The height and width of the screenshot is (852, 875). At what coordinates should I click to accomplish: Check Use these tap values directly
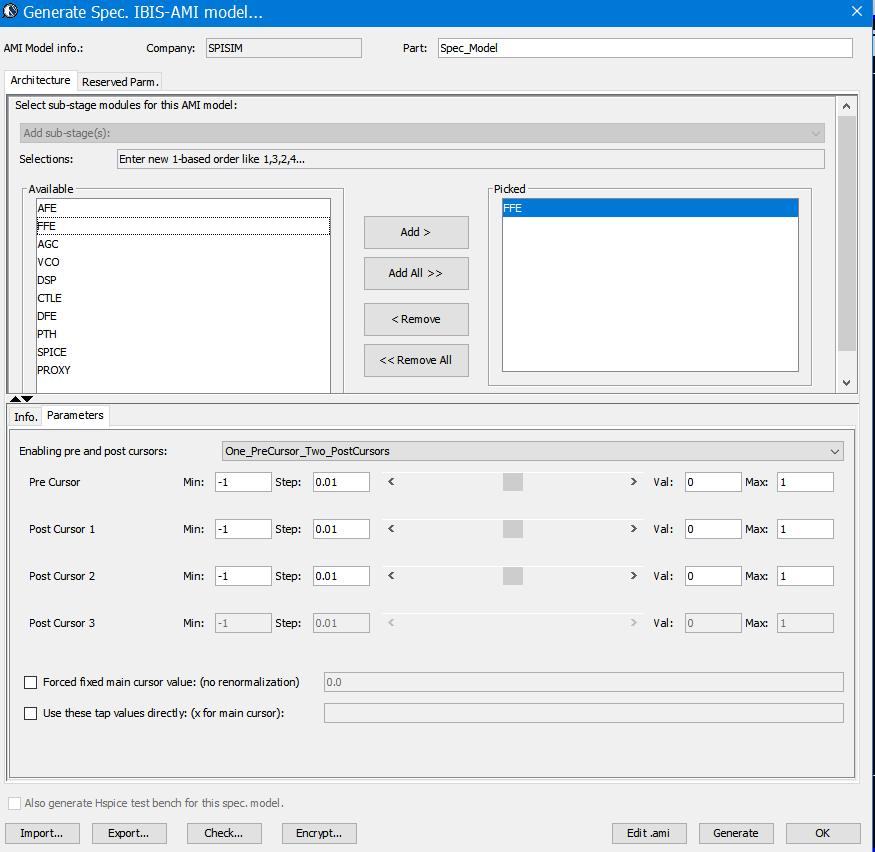30,713
